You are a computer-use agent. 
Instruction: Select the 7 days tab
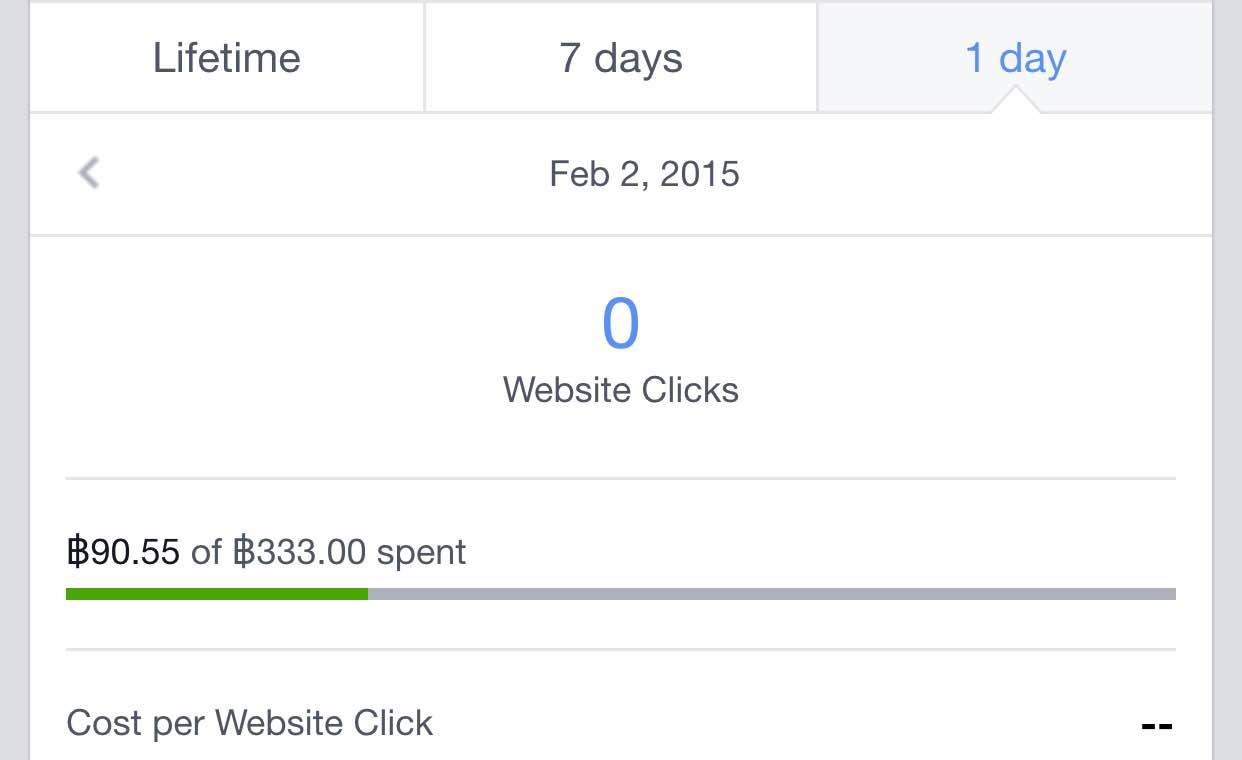tap(621, 58)
